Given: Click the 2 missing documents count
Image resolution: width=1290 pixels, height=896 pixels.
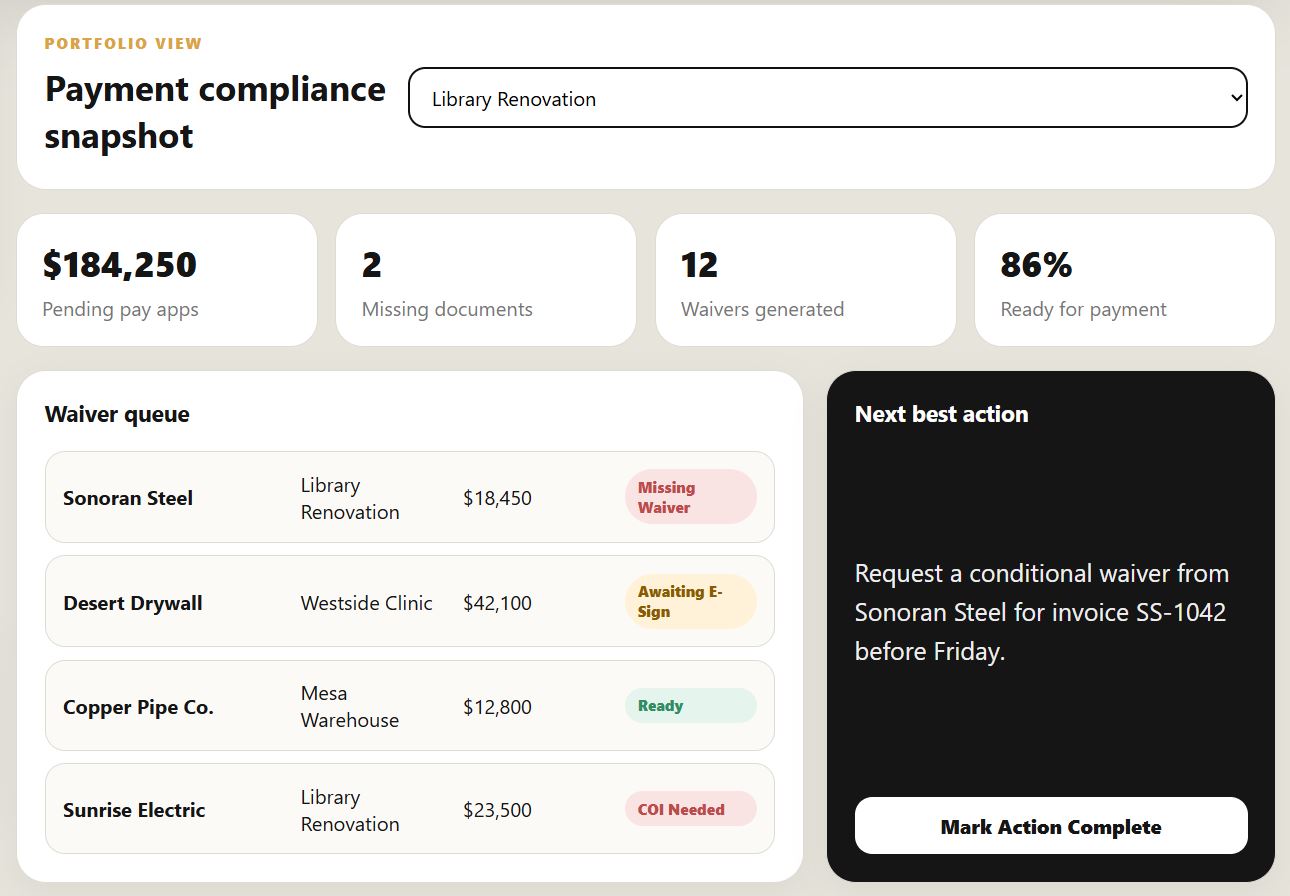Looking at the screenshot, I should pyautogui.click(x=372, y=265).
